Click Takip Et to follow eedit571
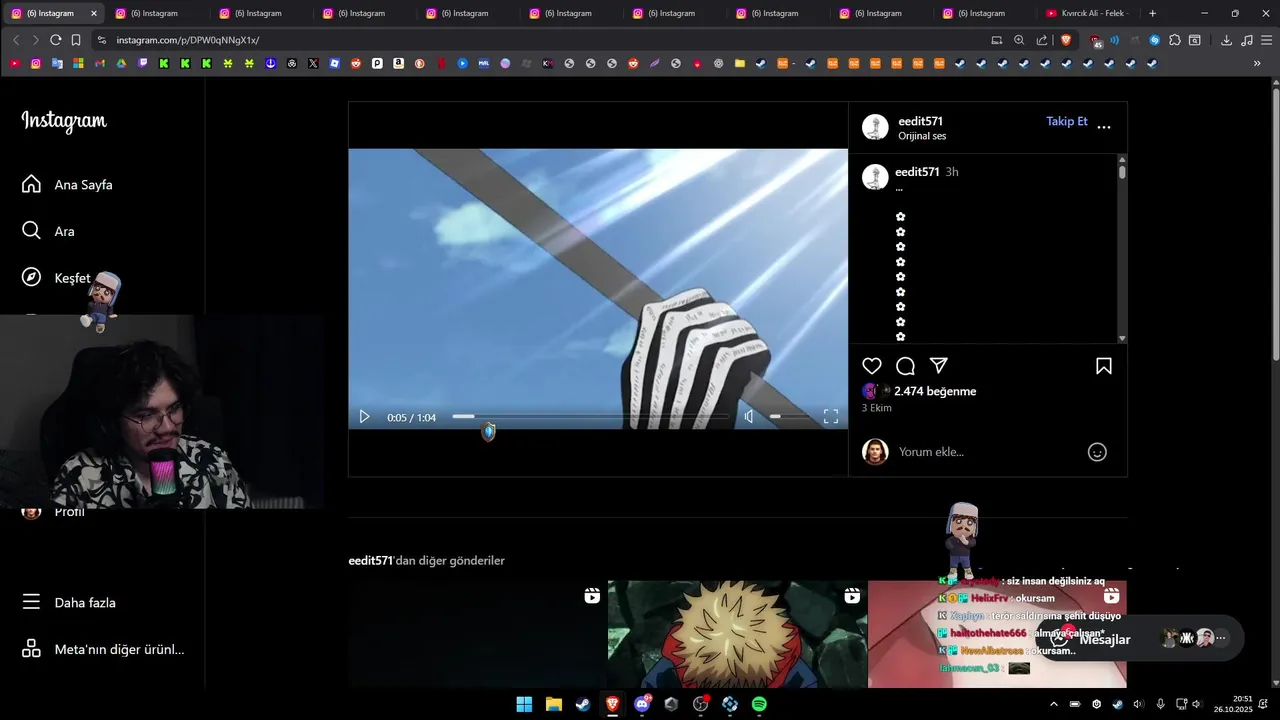The image size is (1280, 720). [x=1066, y=121]
